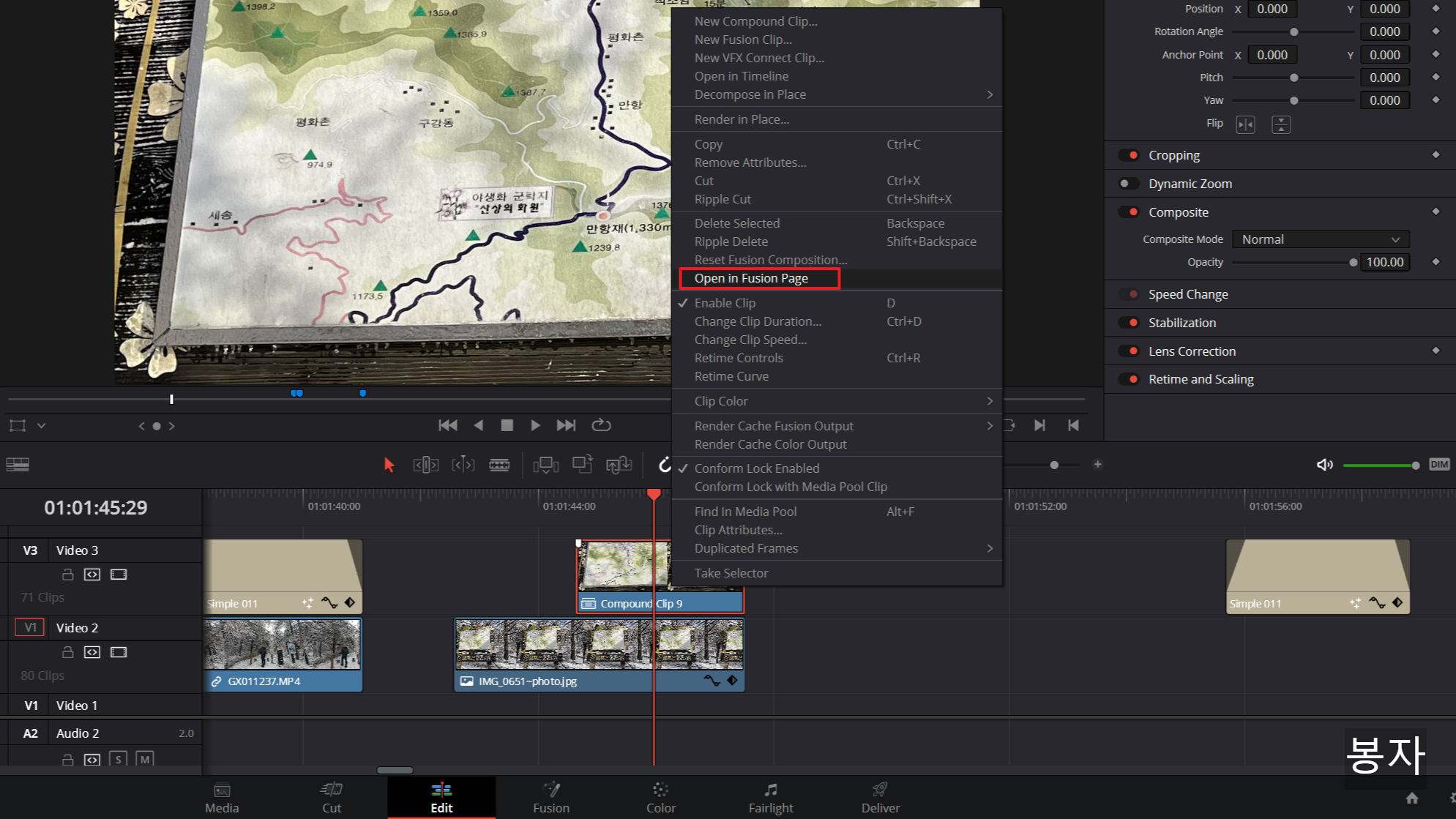Image resolution: width=1456 pixels, height=819 pixels.
Task: Click the Flip Horizontal icon
Action: (1245, 124)
